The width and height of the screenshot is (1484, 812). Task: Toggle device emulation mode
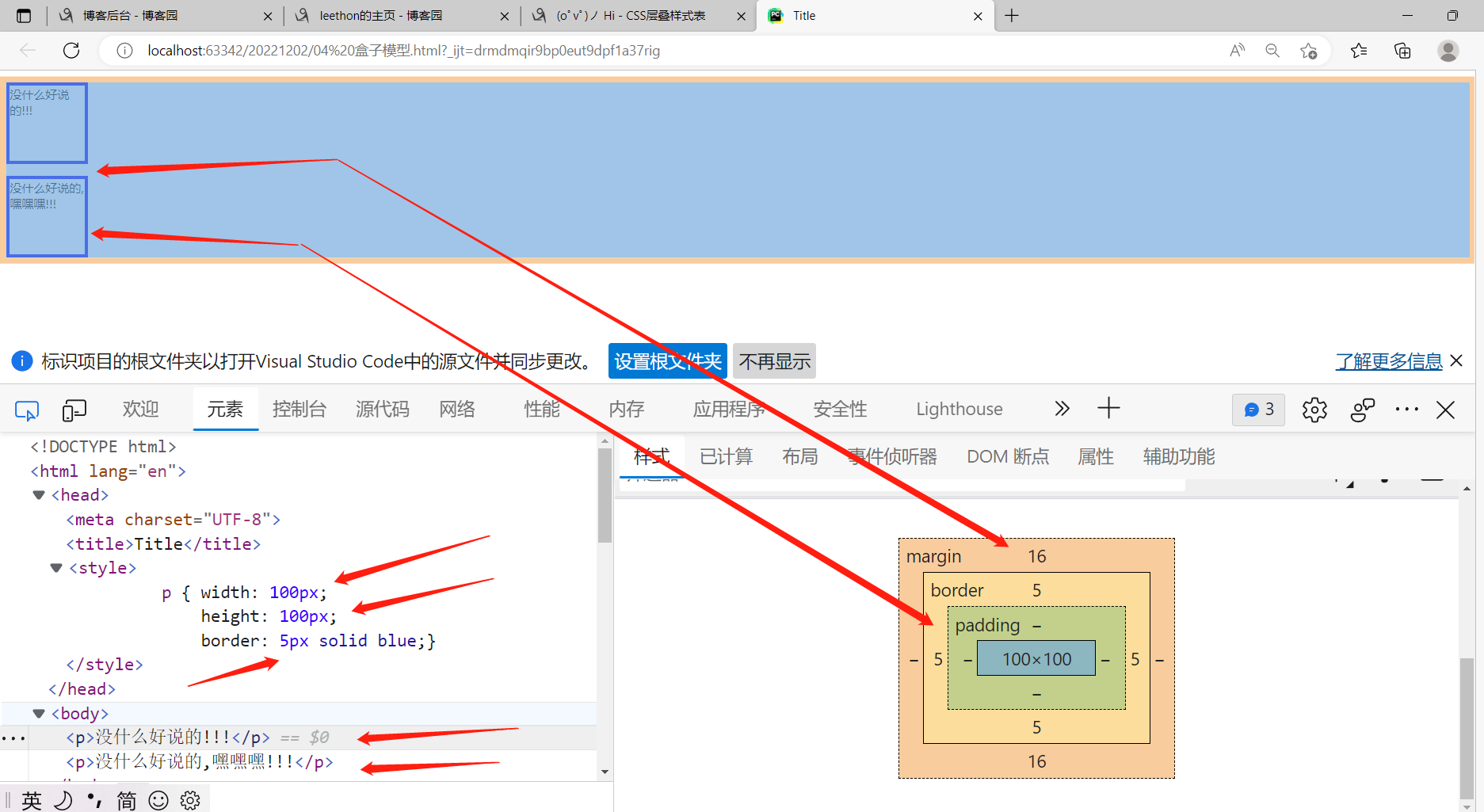(74, 410)
